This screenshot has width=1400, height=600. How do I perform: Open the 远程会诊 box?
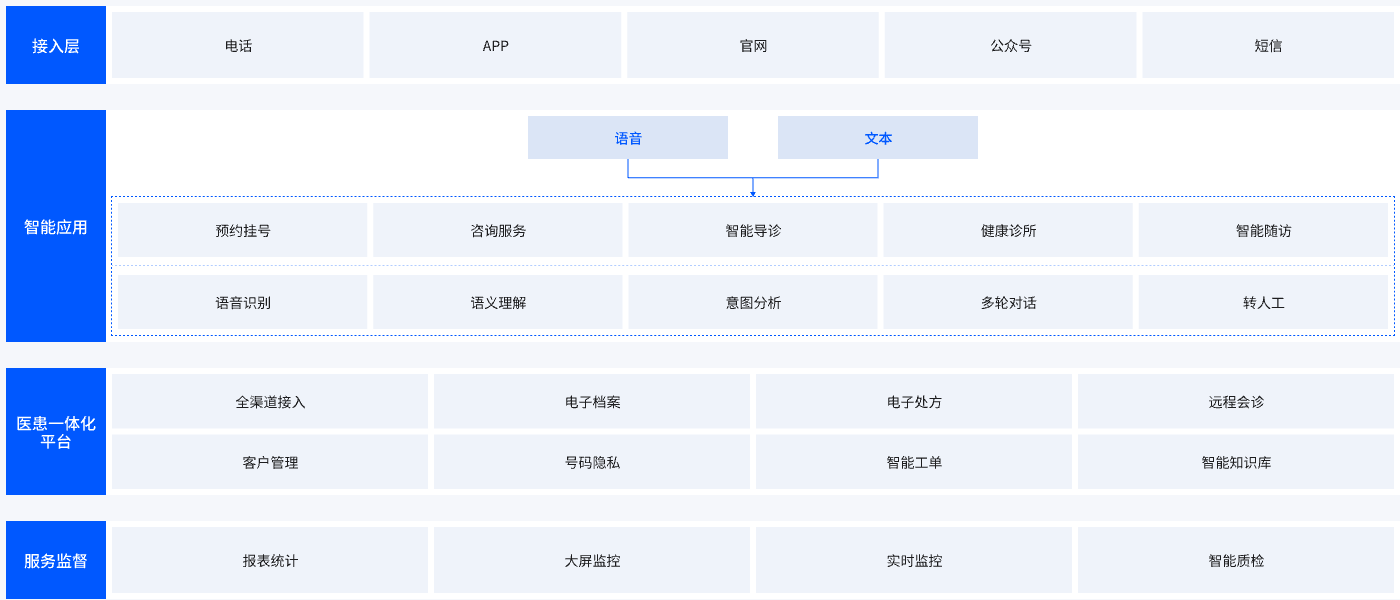tap(1236, 402)
